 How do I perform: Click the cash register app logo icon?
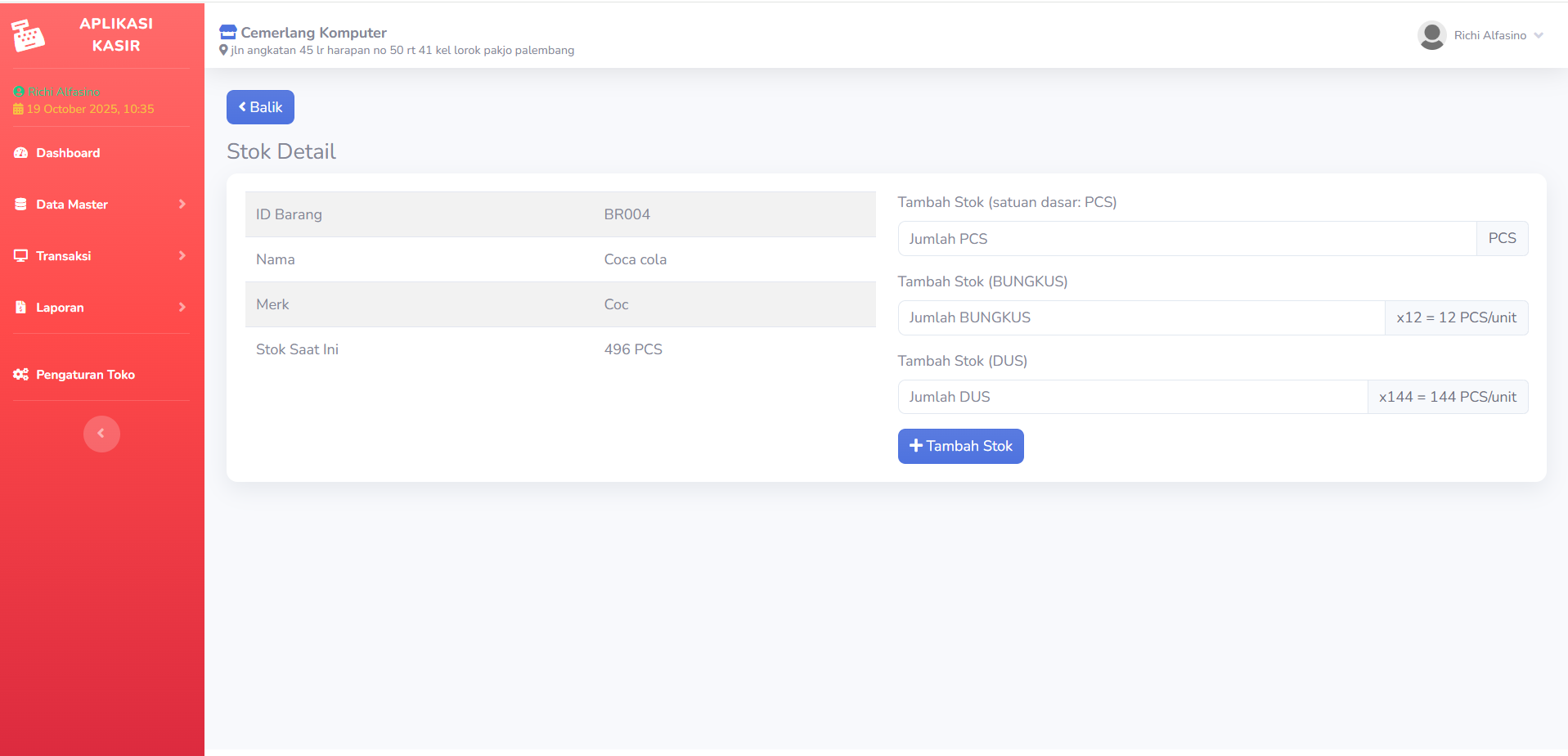coord(28,35)
